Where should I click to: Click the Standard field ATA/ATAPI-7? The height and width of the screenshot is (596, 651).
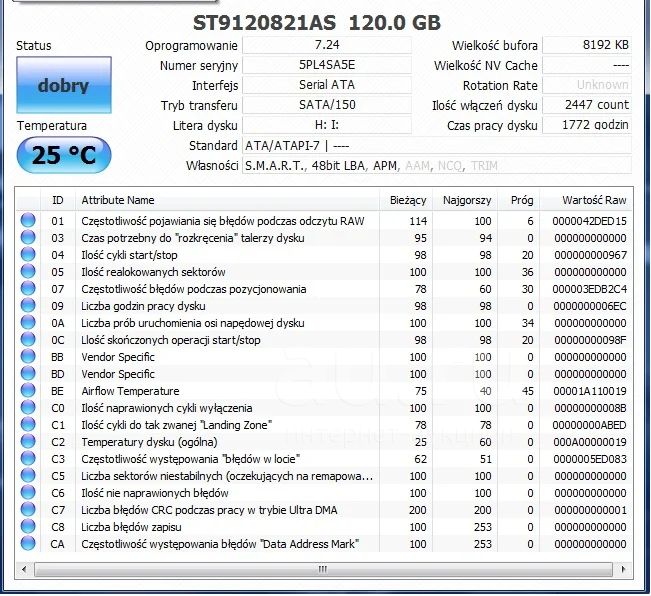point(437,145)
